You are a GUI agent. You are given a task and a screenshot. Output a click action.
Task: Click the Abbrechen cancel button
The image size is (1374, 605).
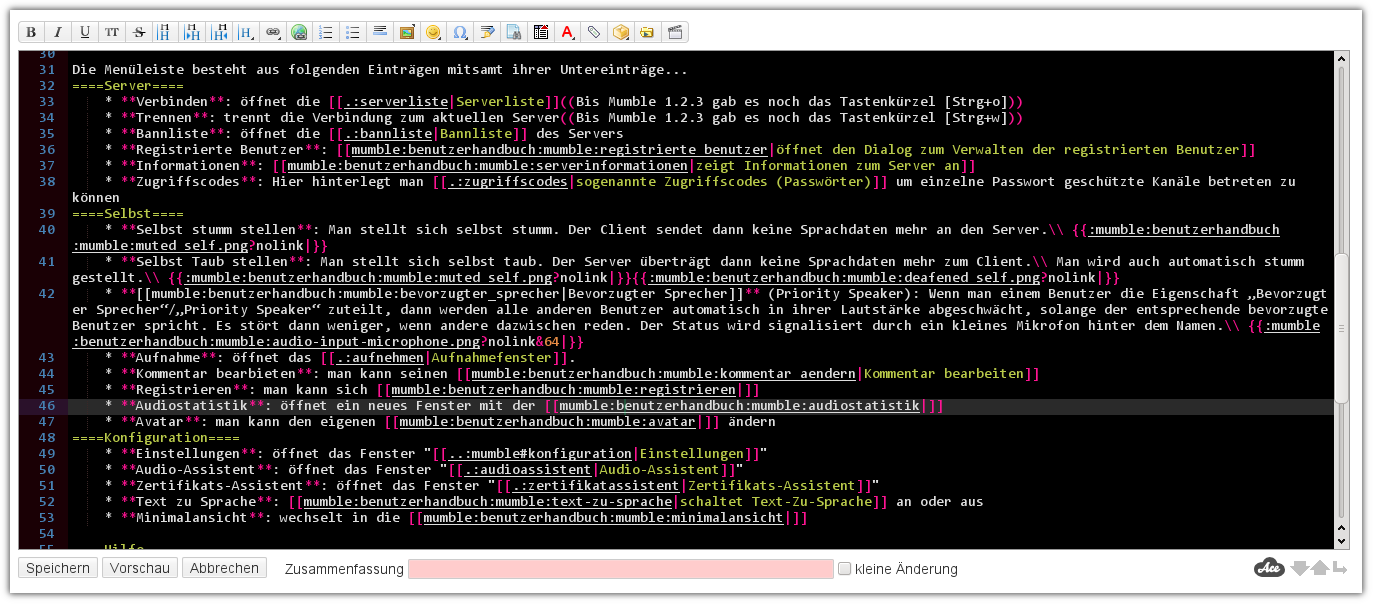point(224,568)
